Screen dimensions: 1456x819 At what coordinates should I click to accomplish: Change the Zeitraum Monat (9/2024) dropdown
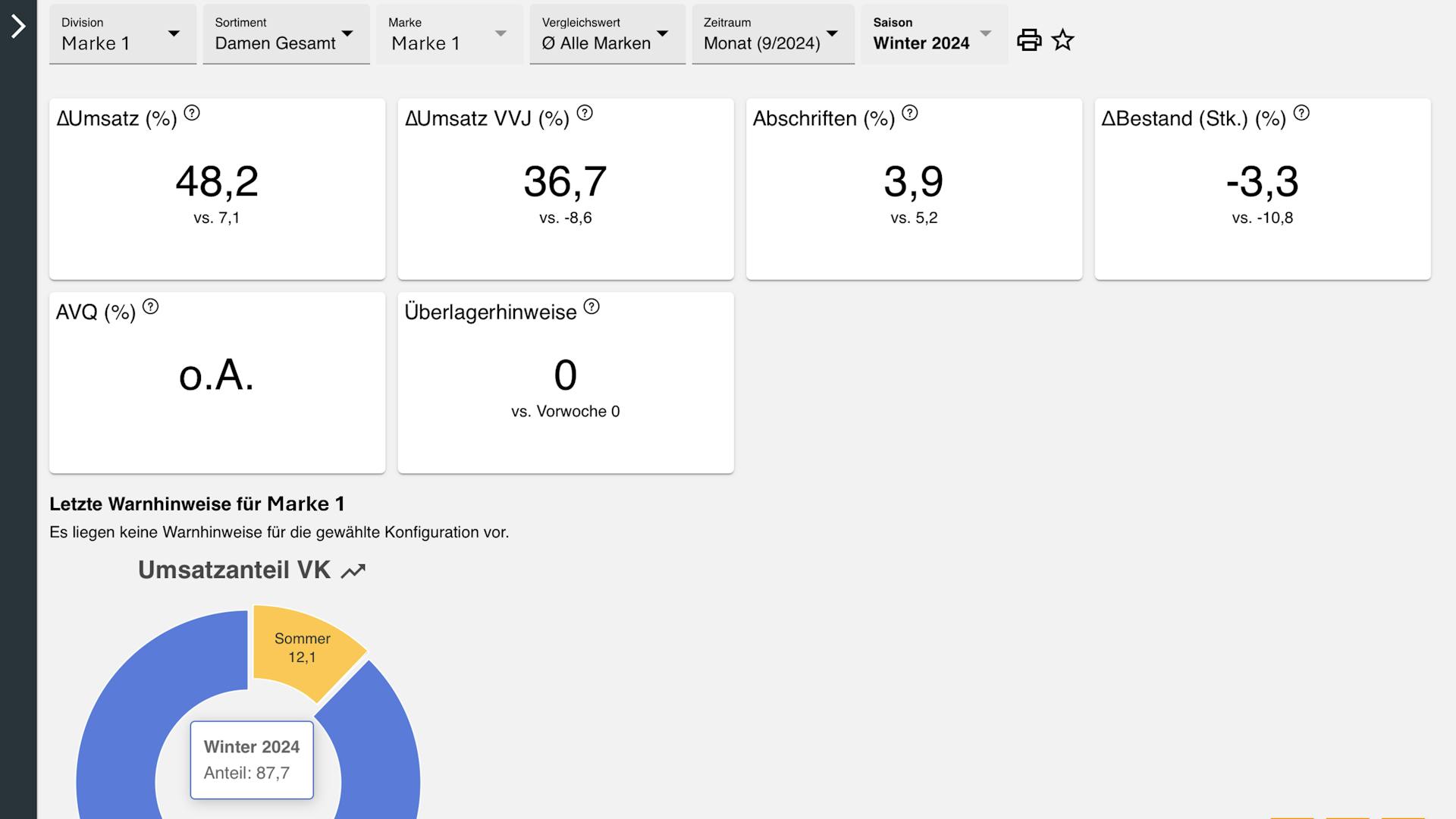coord(773,34)
